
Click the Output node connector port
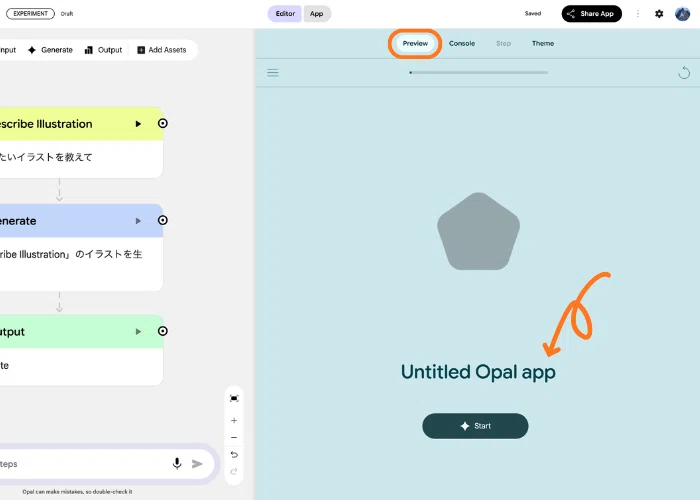(162, 331)
